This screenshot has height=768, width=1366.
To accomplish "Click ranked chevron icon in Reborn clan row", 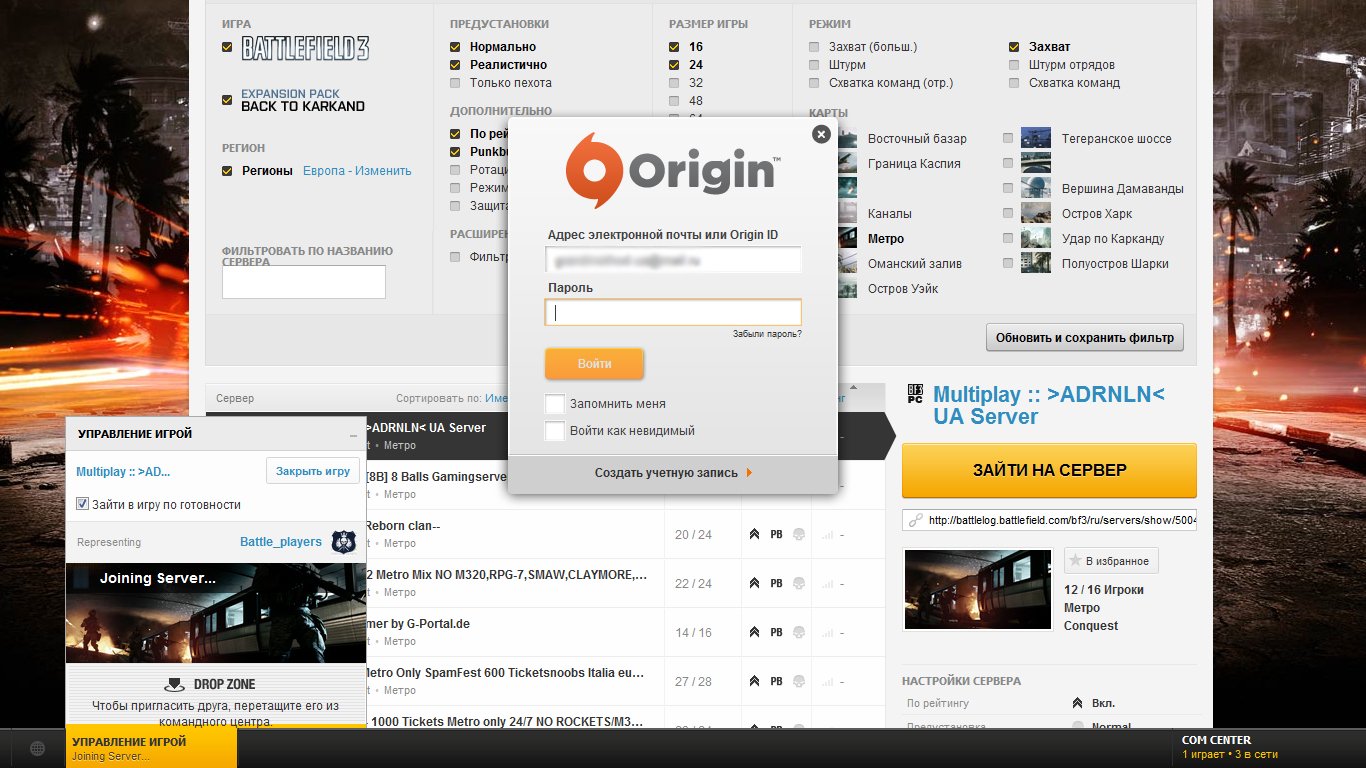I will click(x=754, y=535).
